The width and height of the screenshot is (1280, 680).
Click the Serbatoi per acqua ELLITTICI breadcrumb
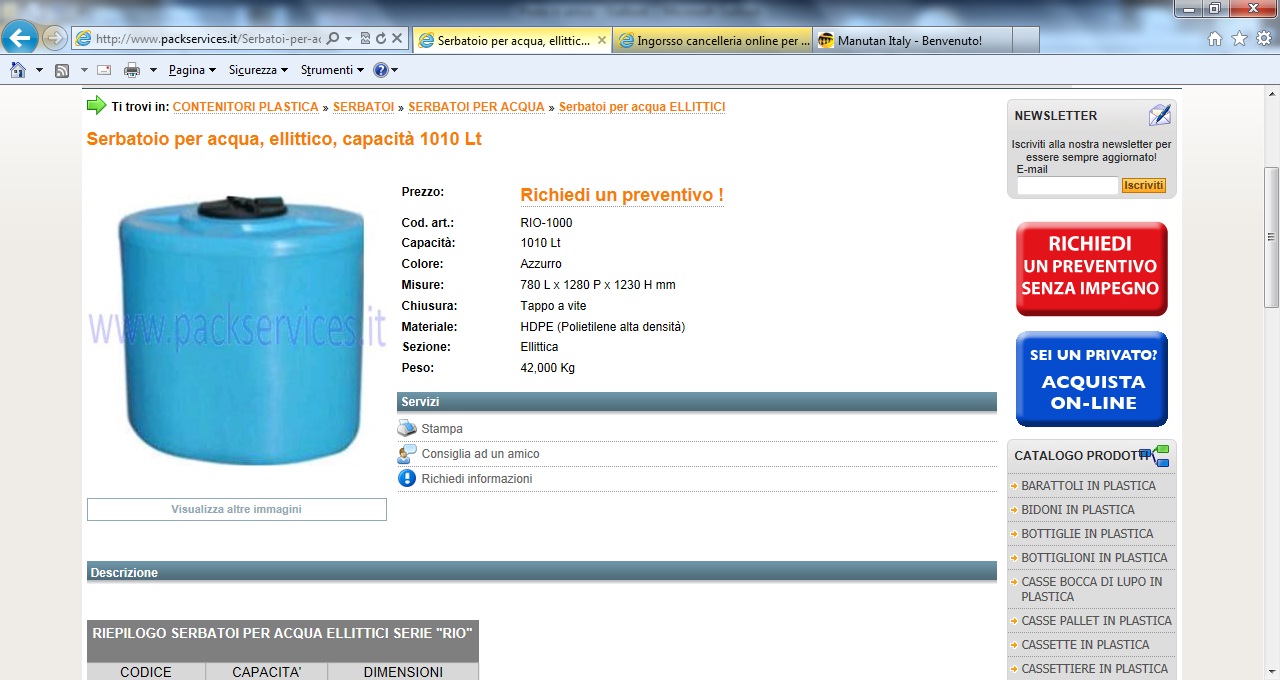pos(642,107)
